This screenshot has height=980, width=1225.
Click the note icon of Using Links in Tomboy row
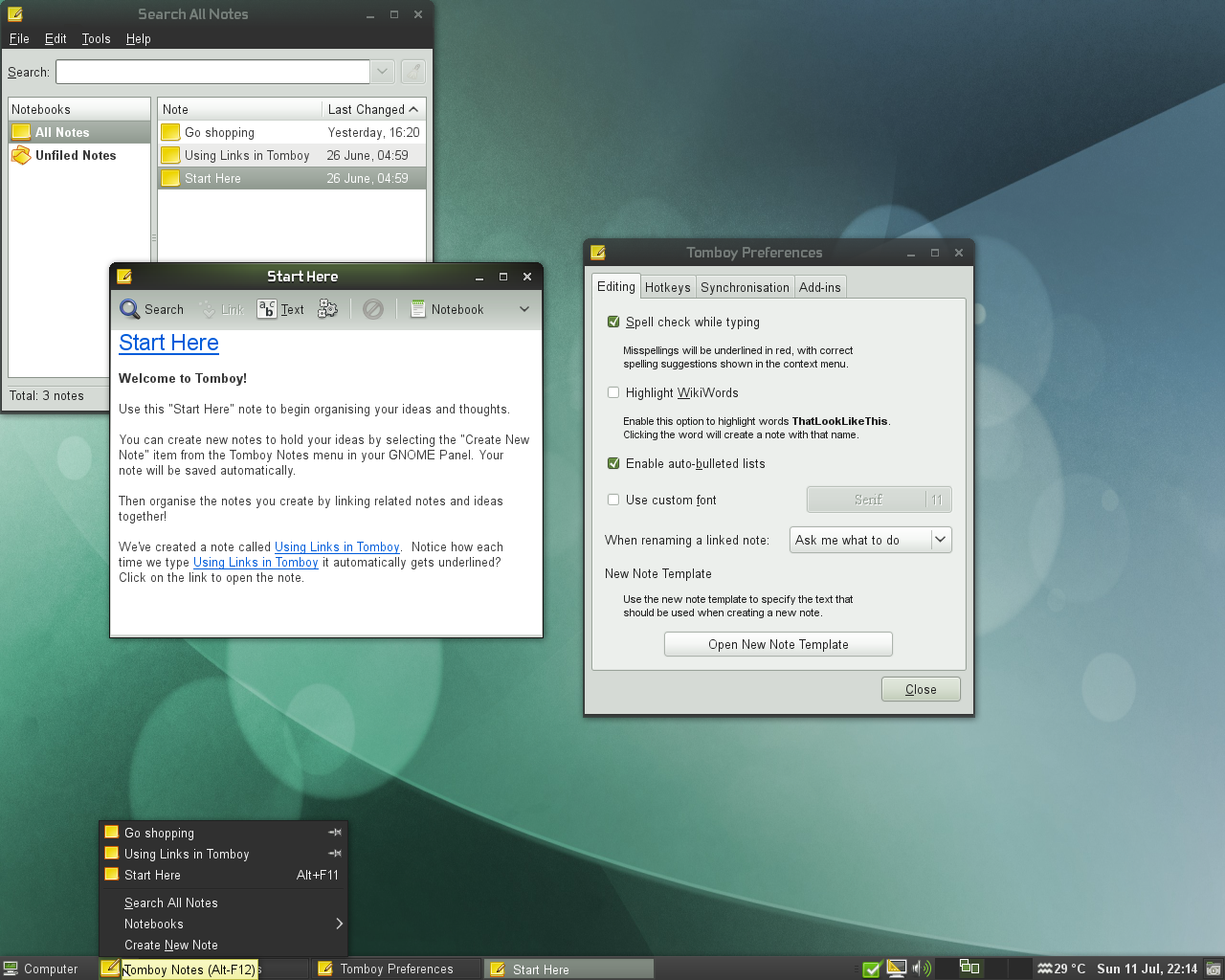point(170,155)
